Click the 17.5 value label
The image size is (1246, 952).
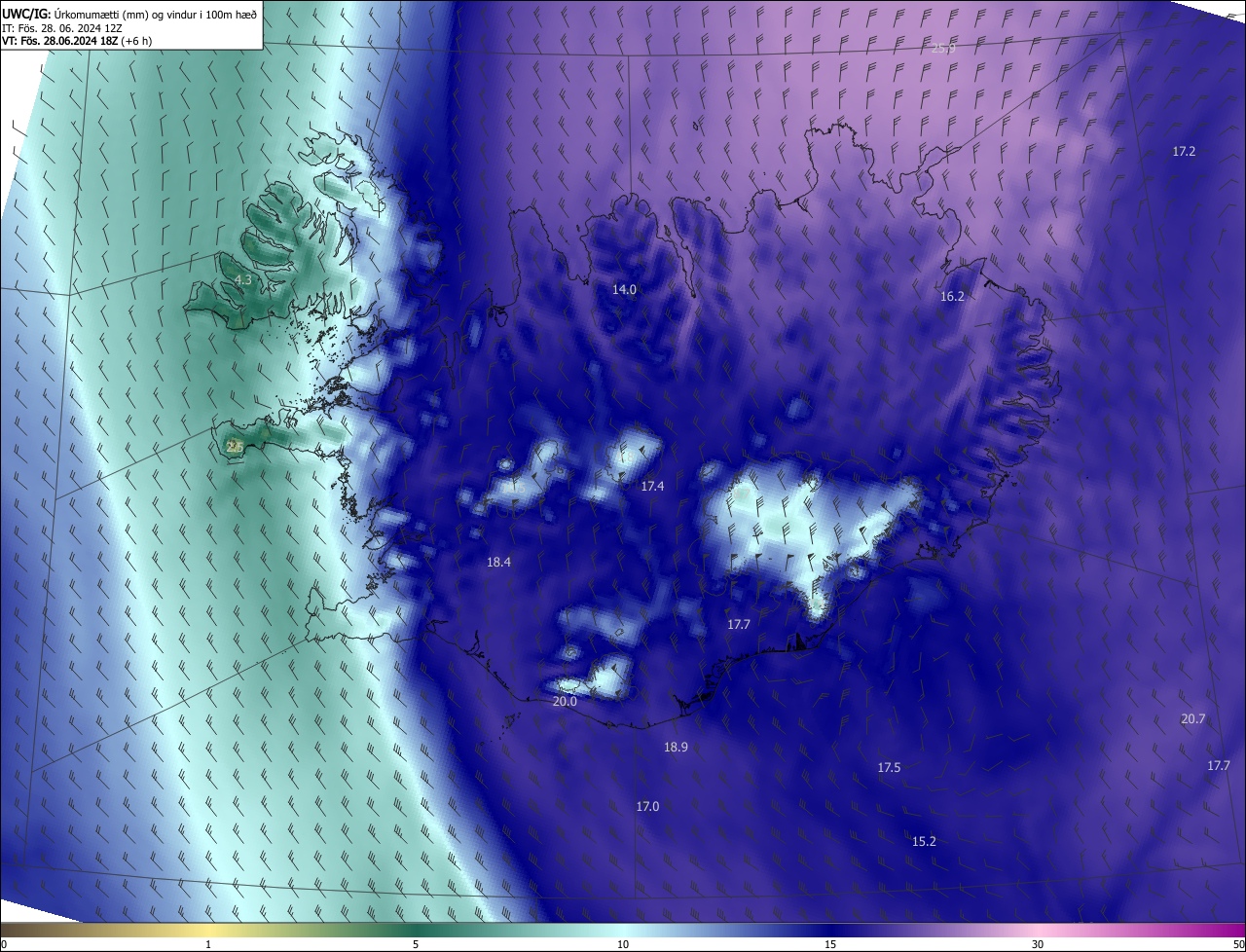coord(889,768)
